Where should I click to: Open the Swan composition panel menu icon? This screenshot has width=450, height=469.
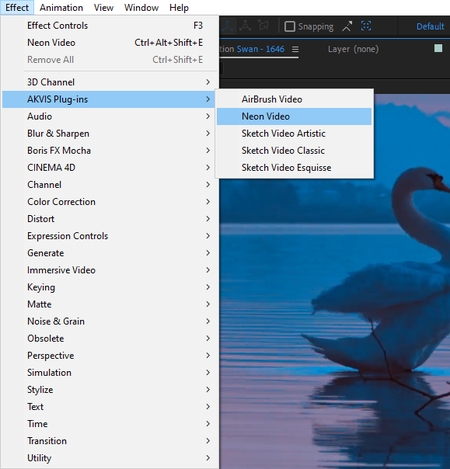click(295, 49)
